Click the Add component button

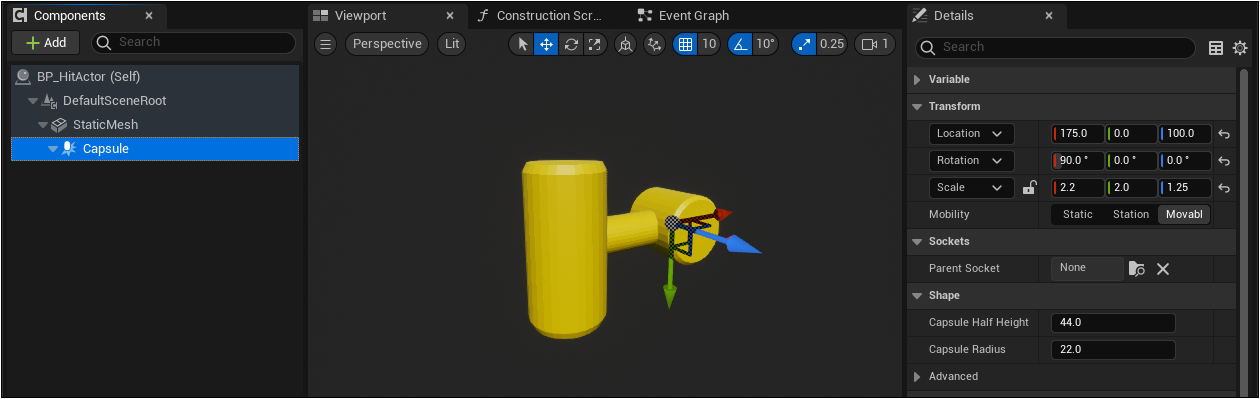click(x=45, y=42)
